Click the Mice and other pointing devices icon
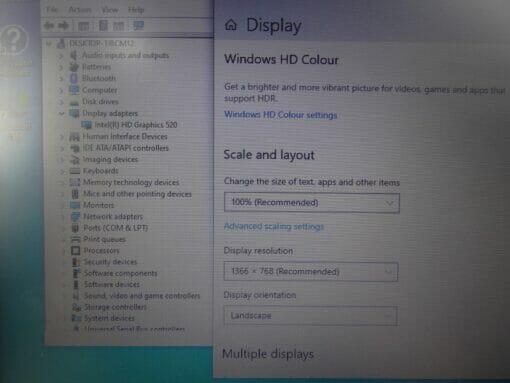This screenshot has width=510, height=383. 75,194
